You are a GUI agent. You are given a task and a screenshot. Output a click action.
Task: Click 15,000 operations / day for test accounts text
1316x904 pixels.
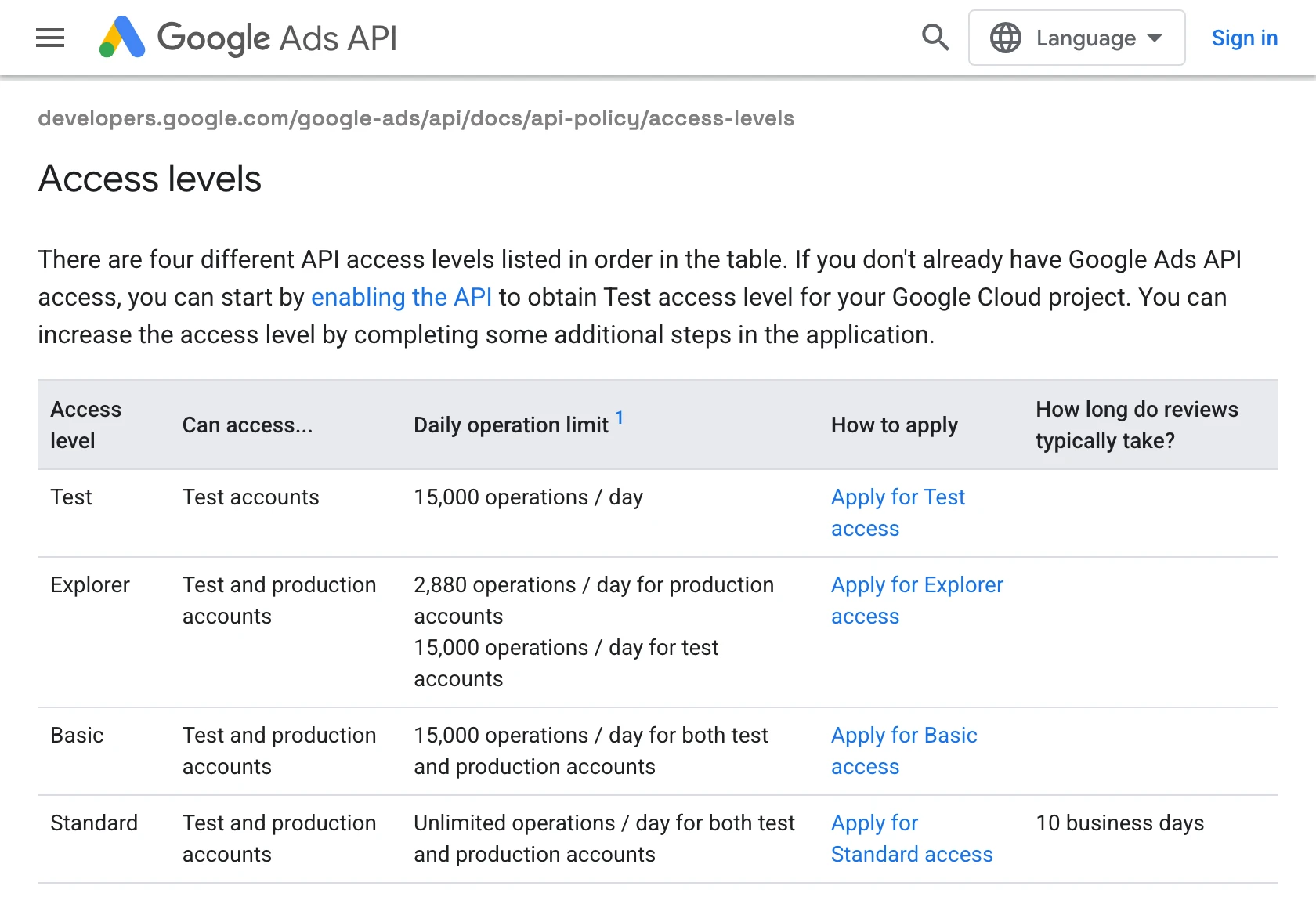566,663
